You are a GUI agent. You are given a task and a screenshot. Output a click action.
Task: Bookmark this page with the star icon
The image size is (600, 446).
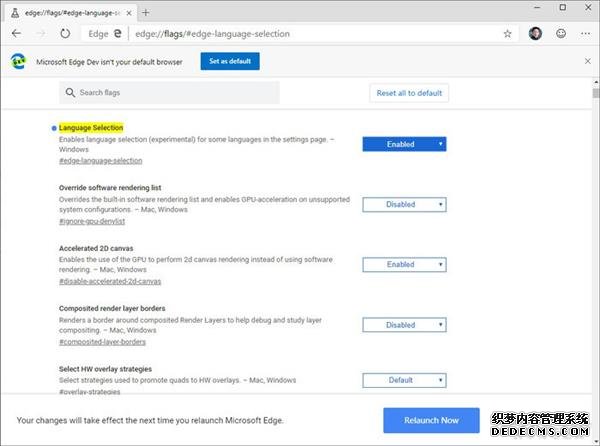pyautogui.click(x=507, y=34)
